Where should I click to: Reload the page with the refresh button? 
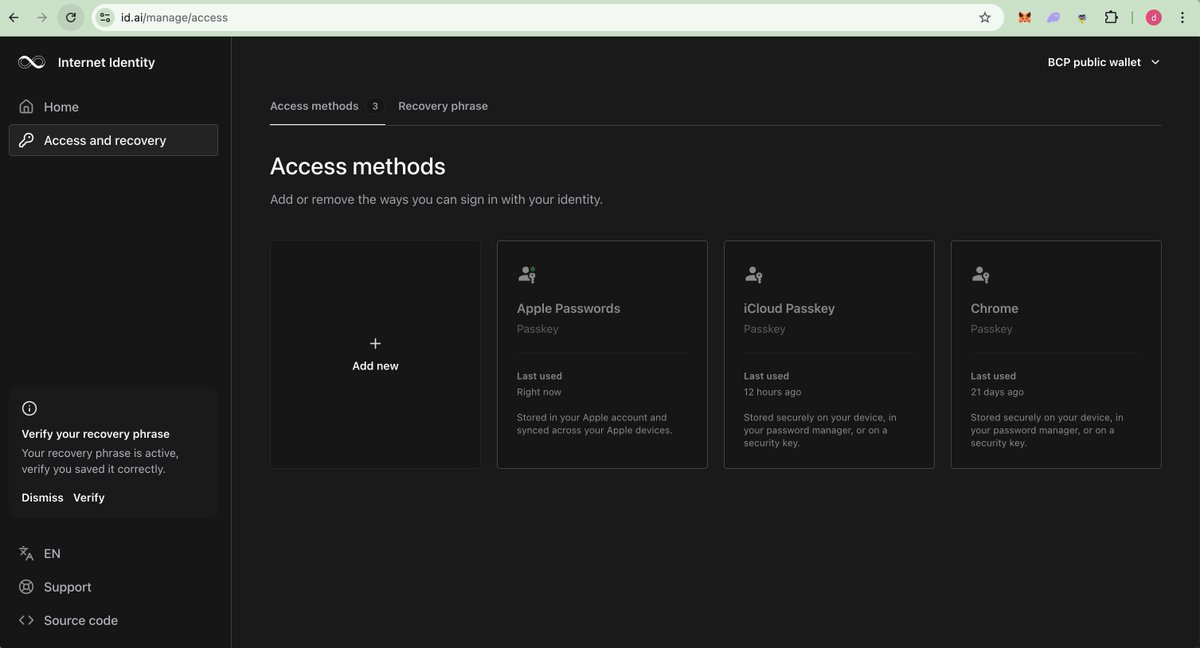point(70,17)
